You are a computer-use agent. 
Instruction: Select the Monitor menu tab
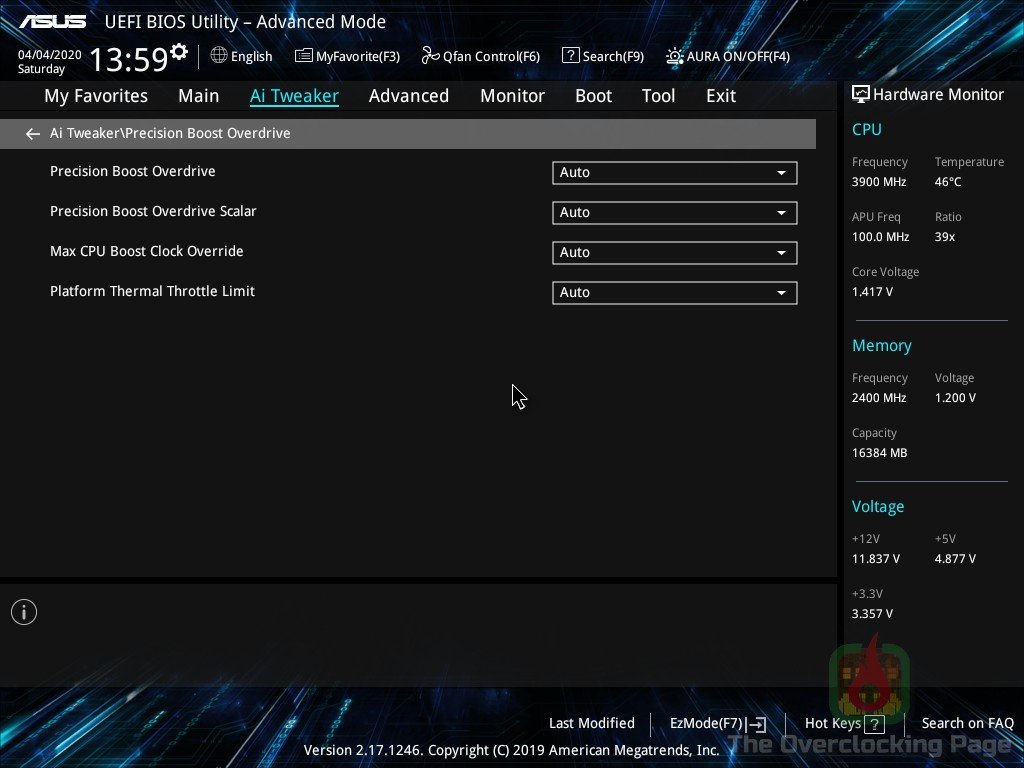pos(512,95)
